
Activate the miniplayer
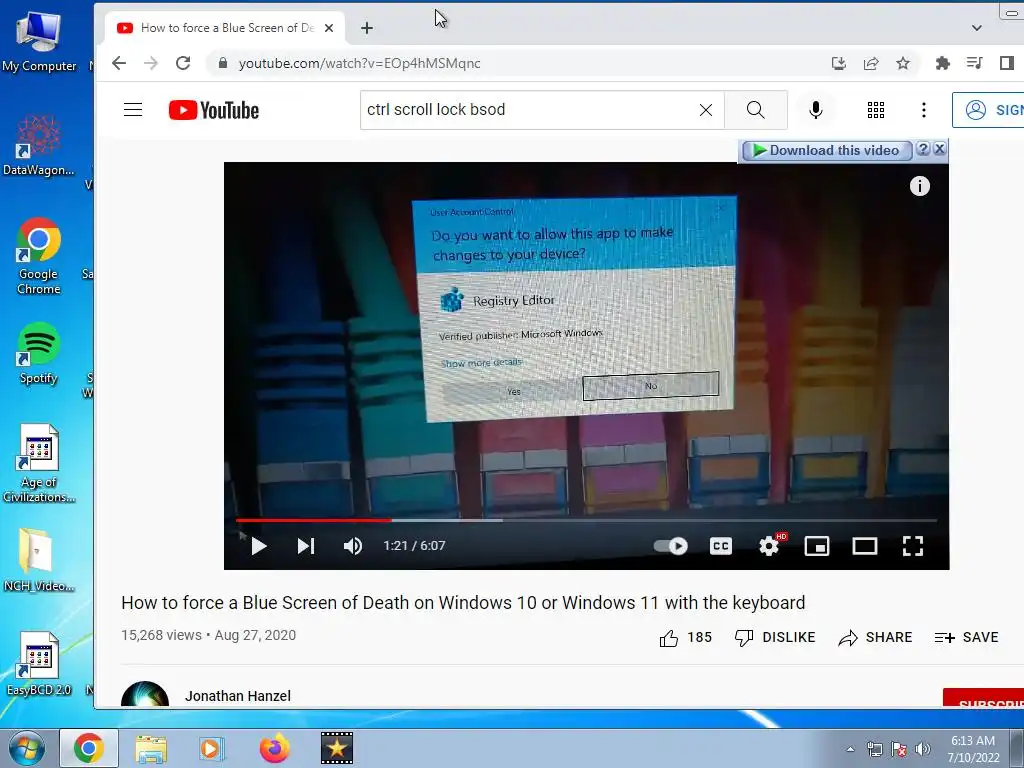[816, 546]
